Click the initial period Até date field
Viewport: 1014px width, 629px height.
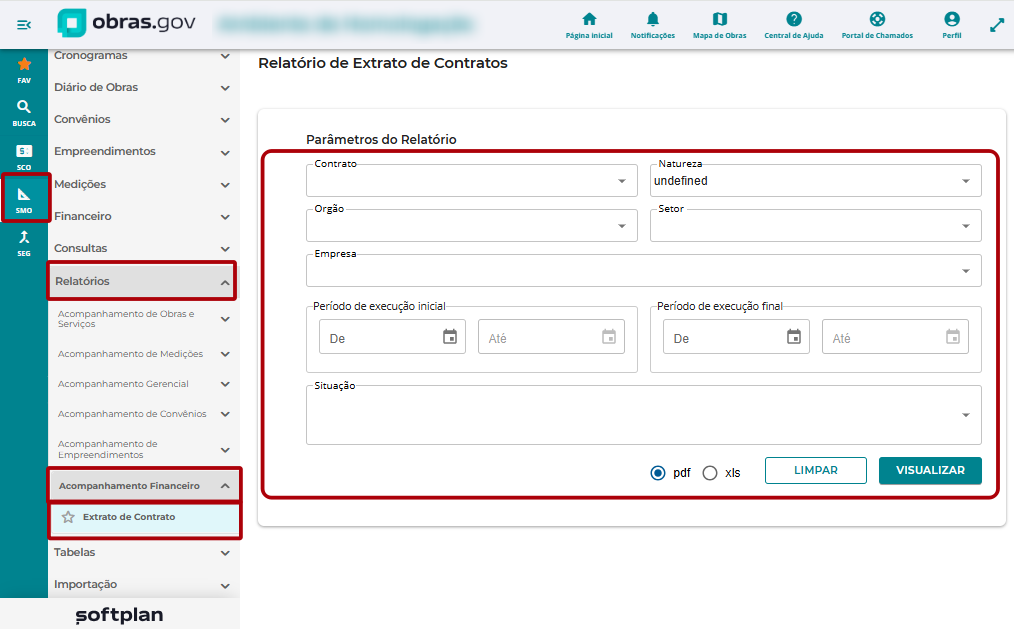551,337
